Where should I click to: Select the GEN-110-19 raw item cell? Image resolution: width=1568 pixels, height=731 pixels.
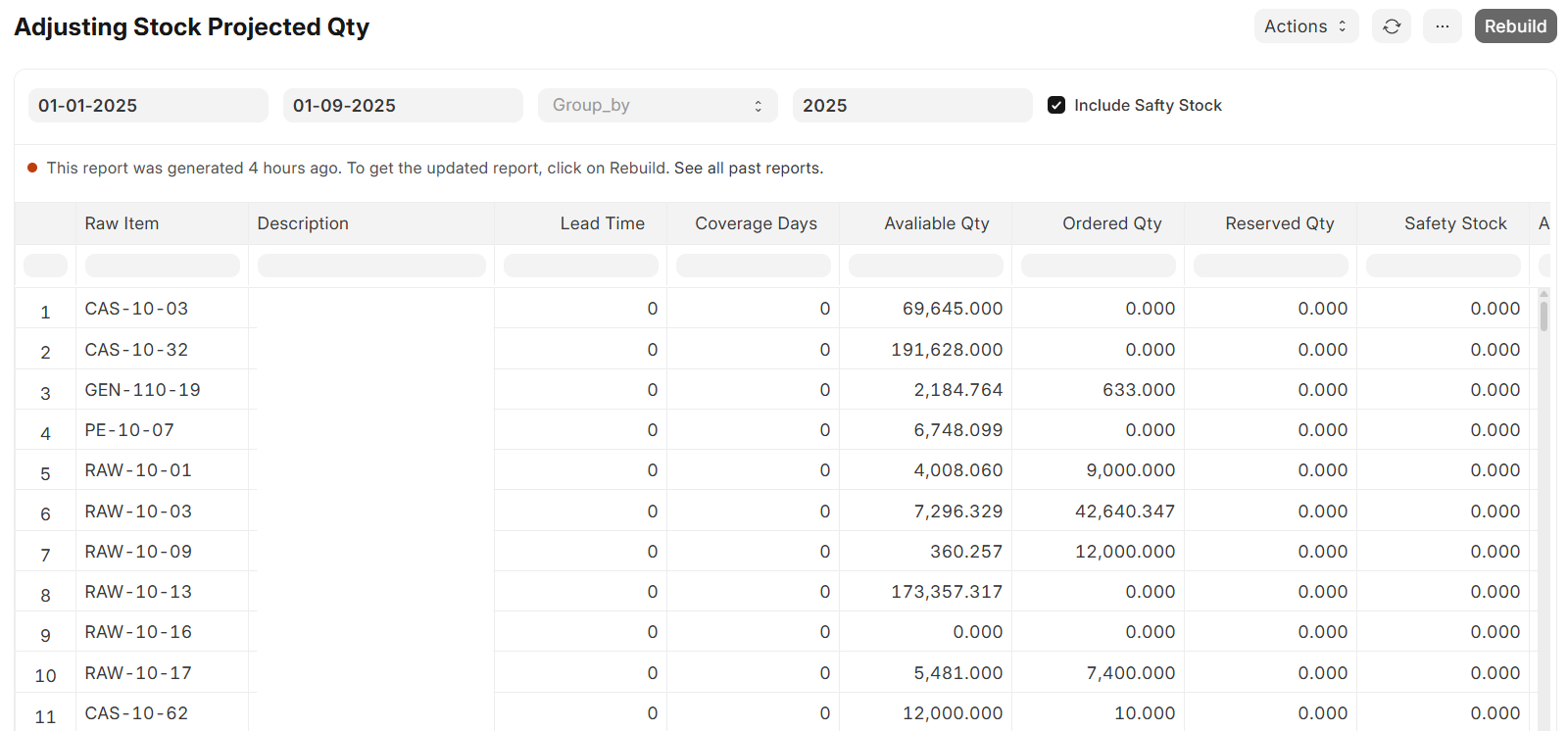(143, 390)
